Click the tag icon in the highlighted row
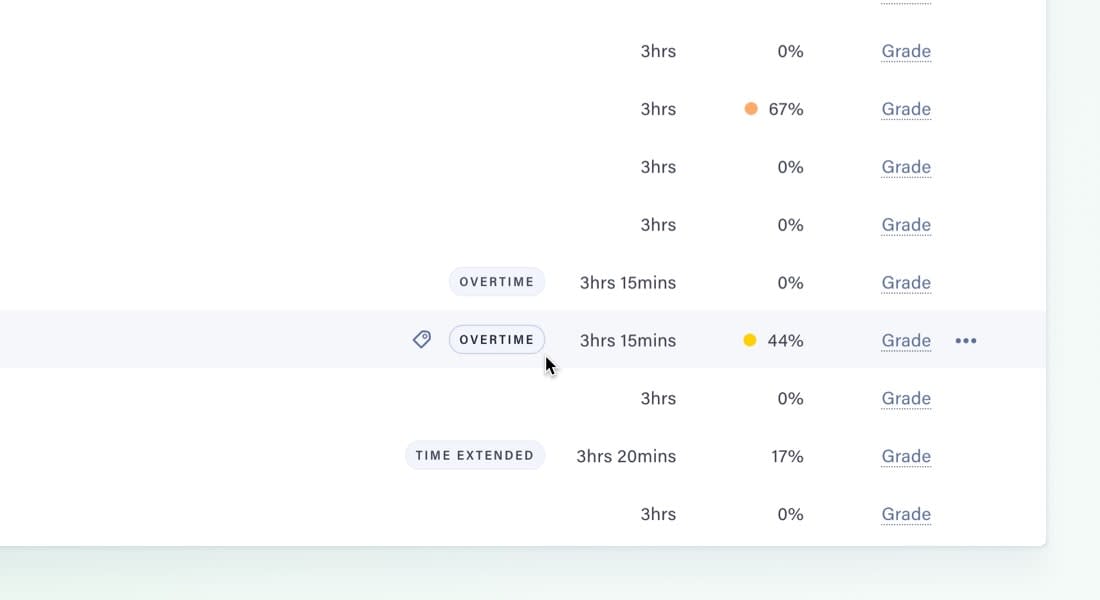 coord(422,340)
